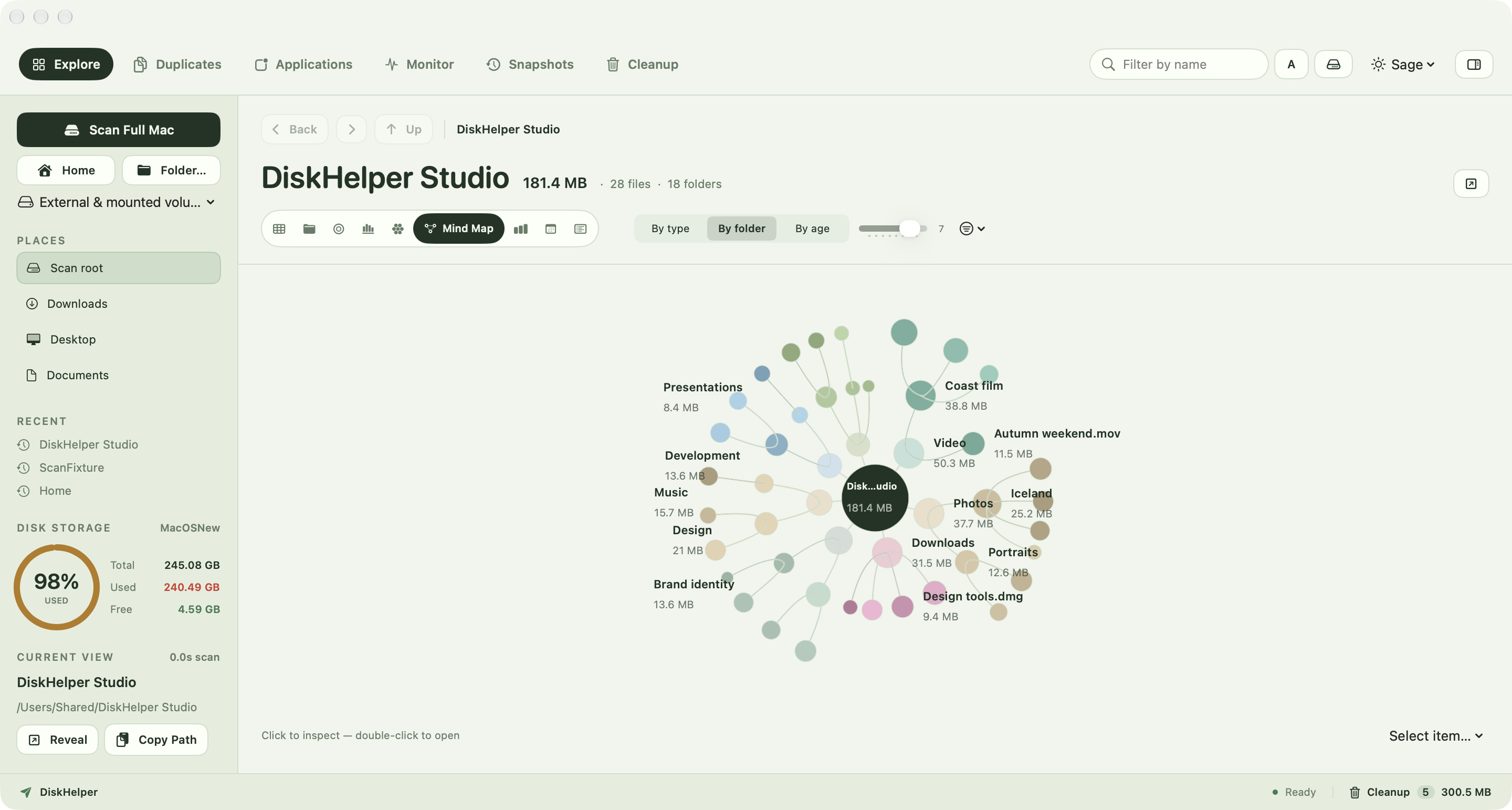Select Documents in Places sidebar
The image size is (1512, 810).
point(119,376)
